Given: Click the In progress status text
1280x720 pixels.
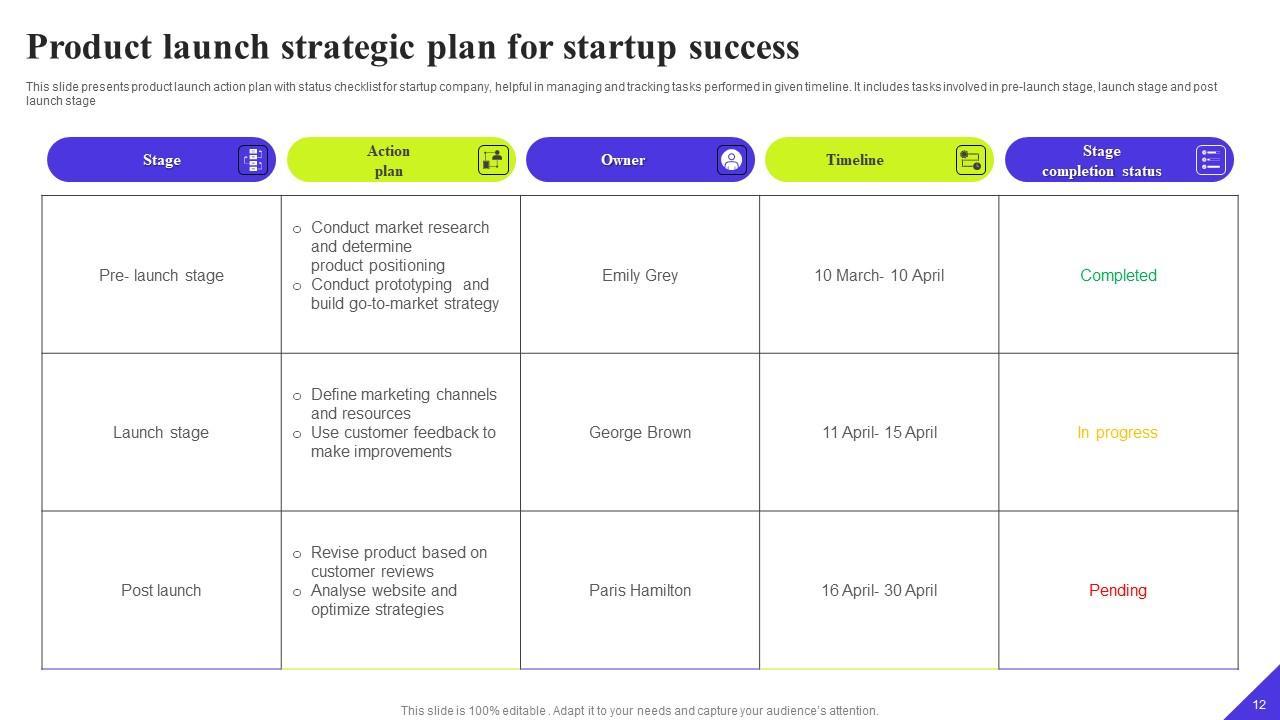Looking at the screenshot, I should tap(1117, 433).
